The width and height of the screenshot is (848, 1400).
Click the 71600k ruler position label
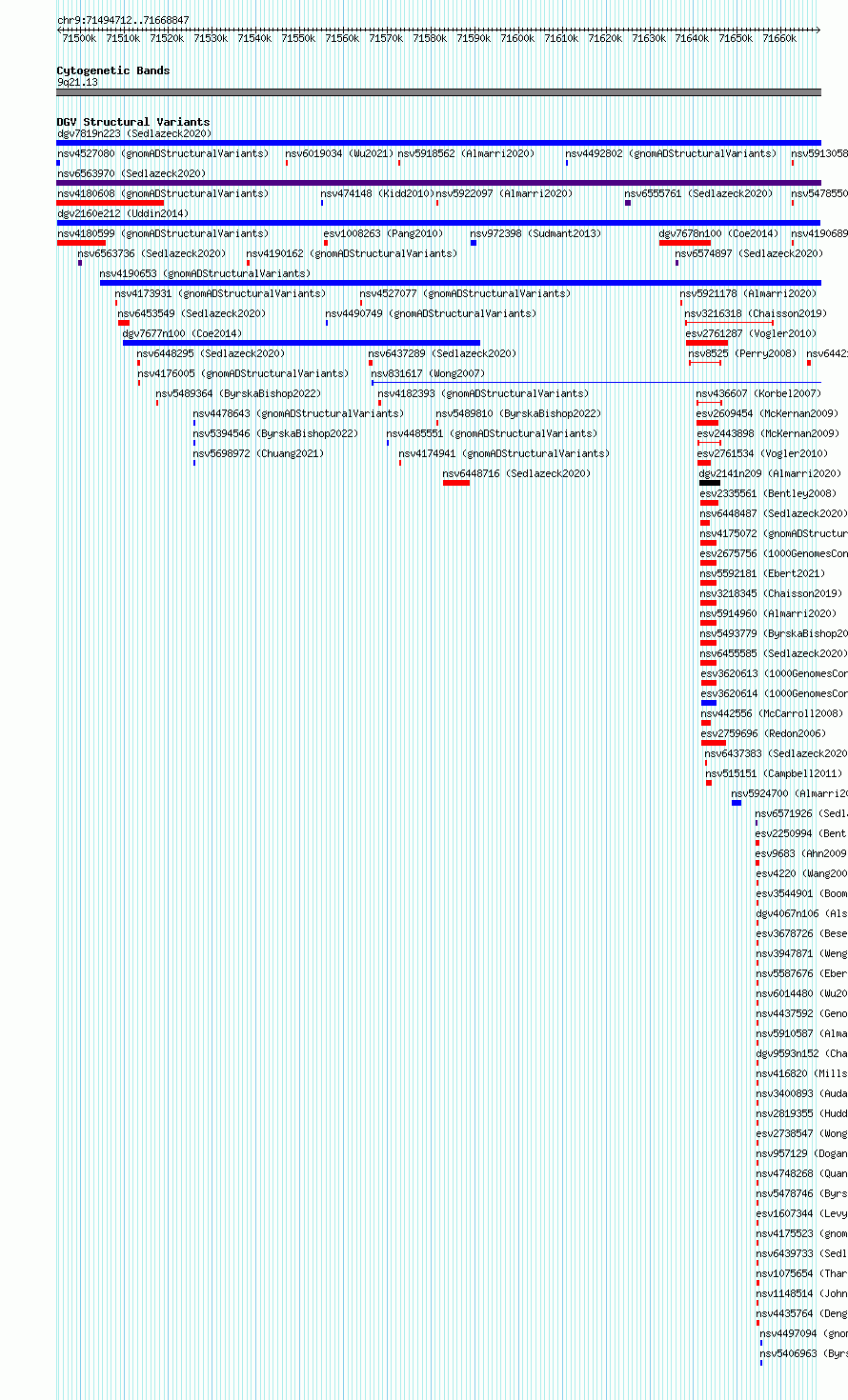click(x=518, y=38)
